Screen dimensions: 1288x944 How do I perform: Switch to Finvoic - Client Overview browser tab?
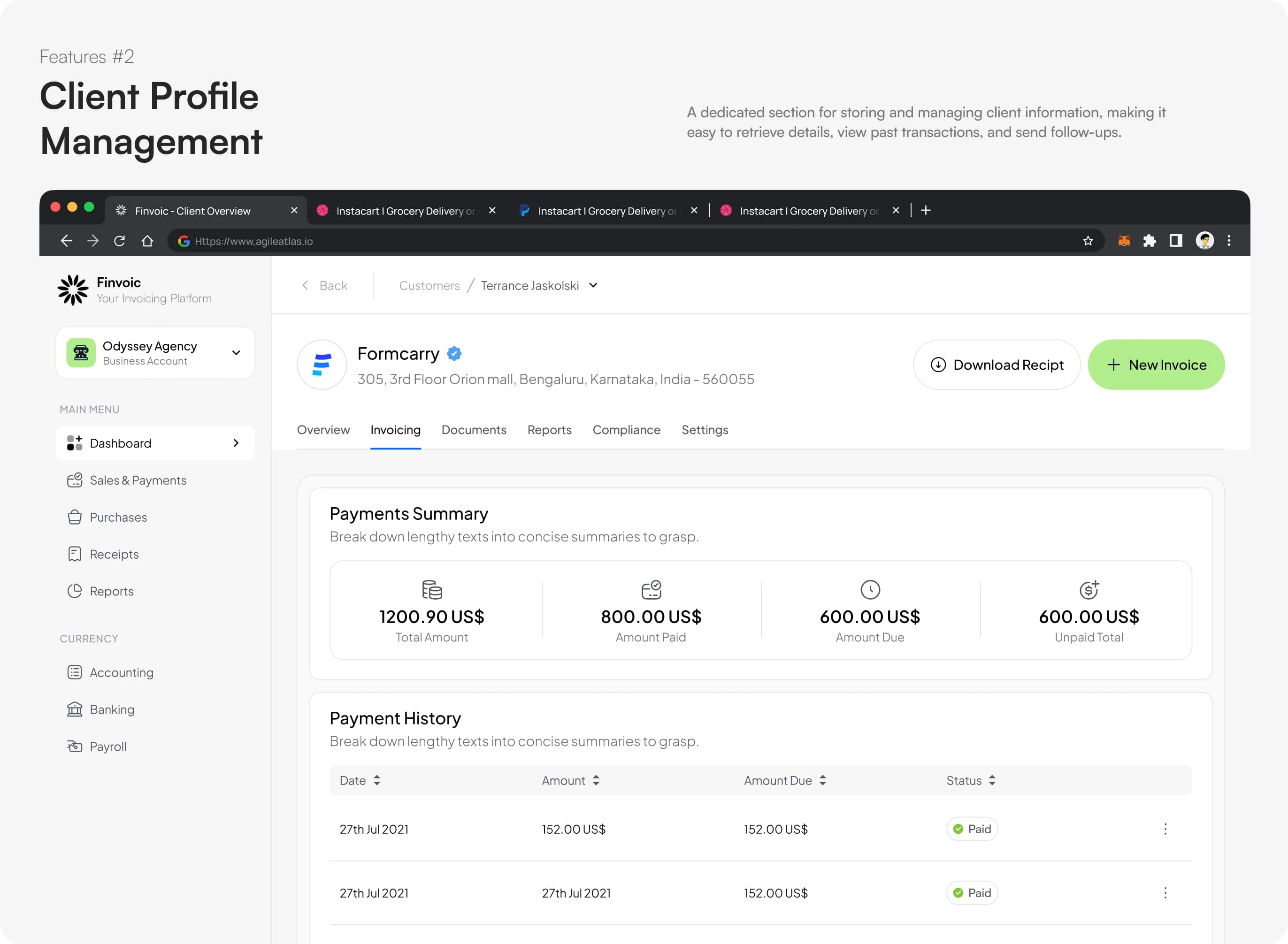tap(205, 210)
